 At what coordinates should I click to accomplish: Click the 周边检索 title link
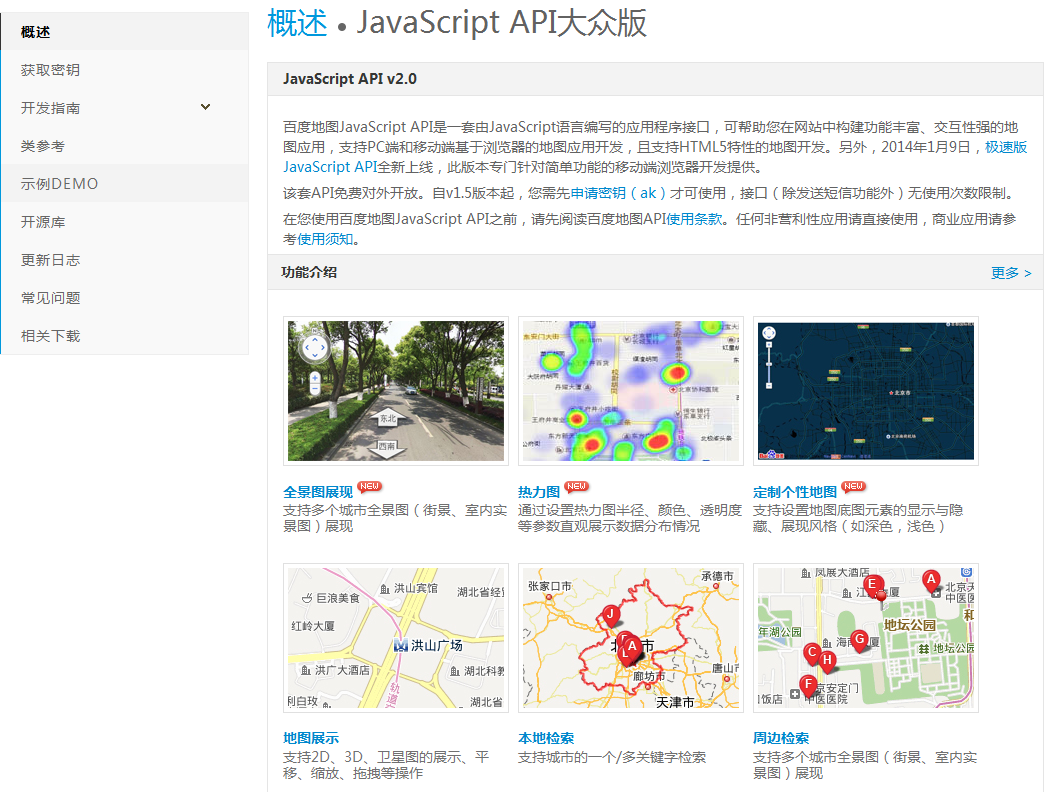(x=781, y=739)
